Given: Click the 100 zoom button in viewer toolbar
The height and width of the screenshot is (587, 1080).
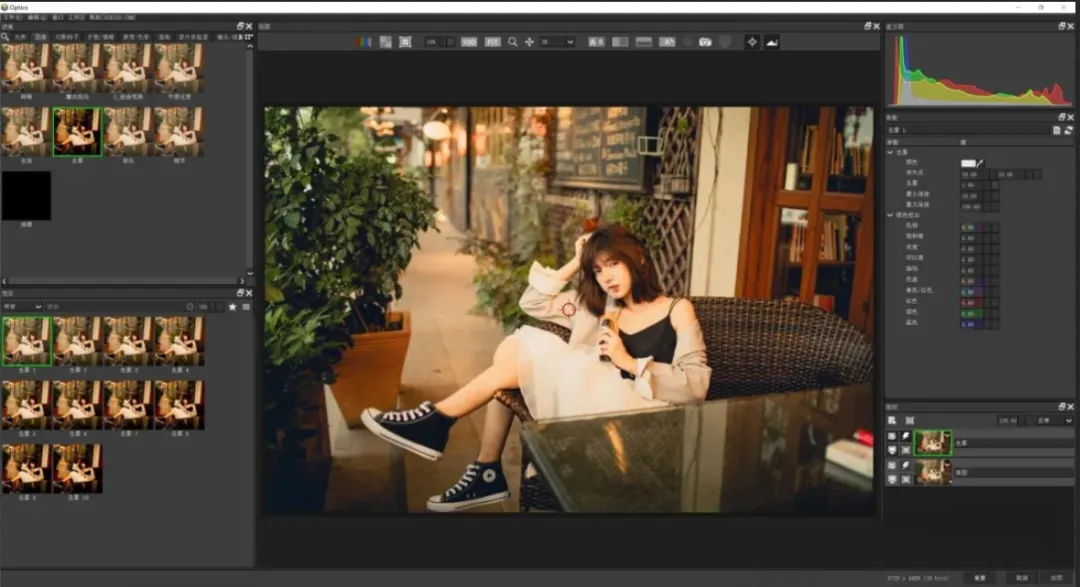Looking at the screenshot, I should point(469,42).
